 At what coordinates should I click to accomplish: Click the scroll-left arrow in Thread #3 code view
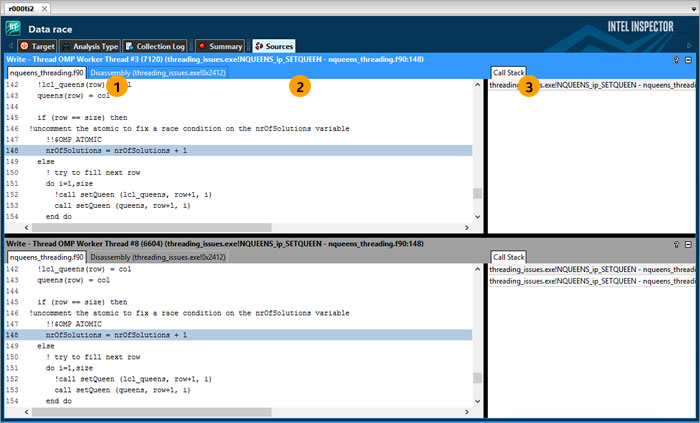[x=27, y=228]
